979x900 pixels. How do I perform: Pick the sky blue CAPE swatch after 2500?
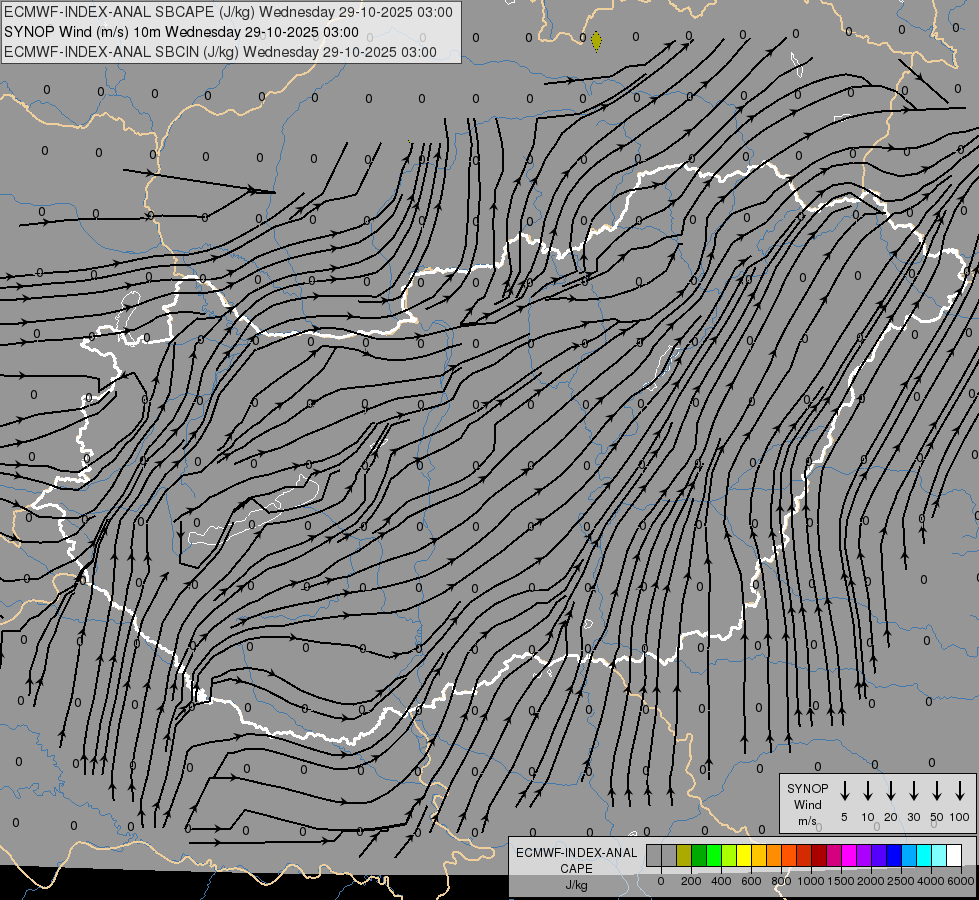(909, 855)
